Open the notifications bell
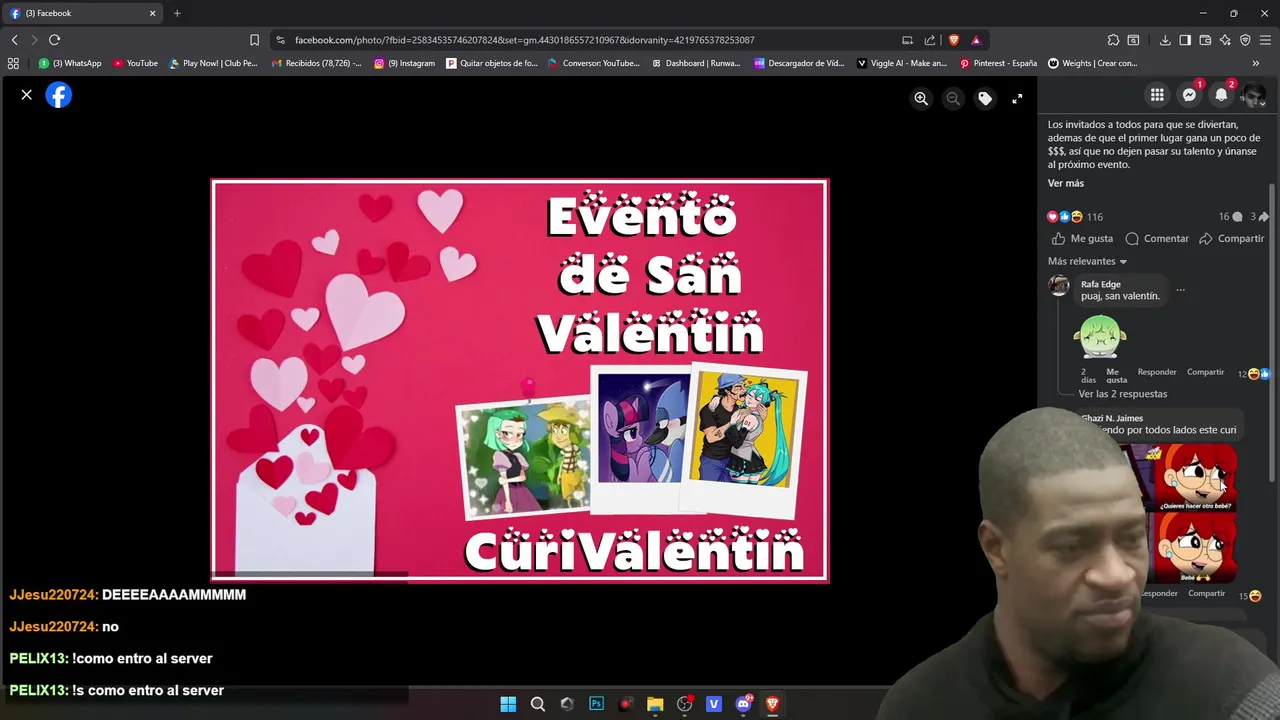Viewport: 1280px width, 720px height. [x=1221, y=95]
